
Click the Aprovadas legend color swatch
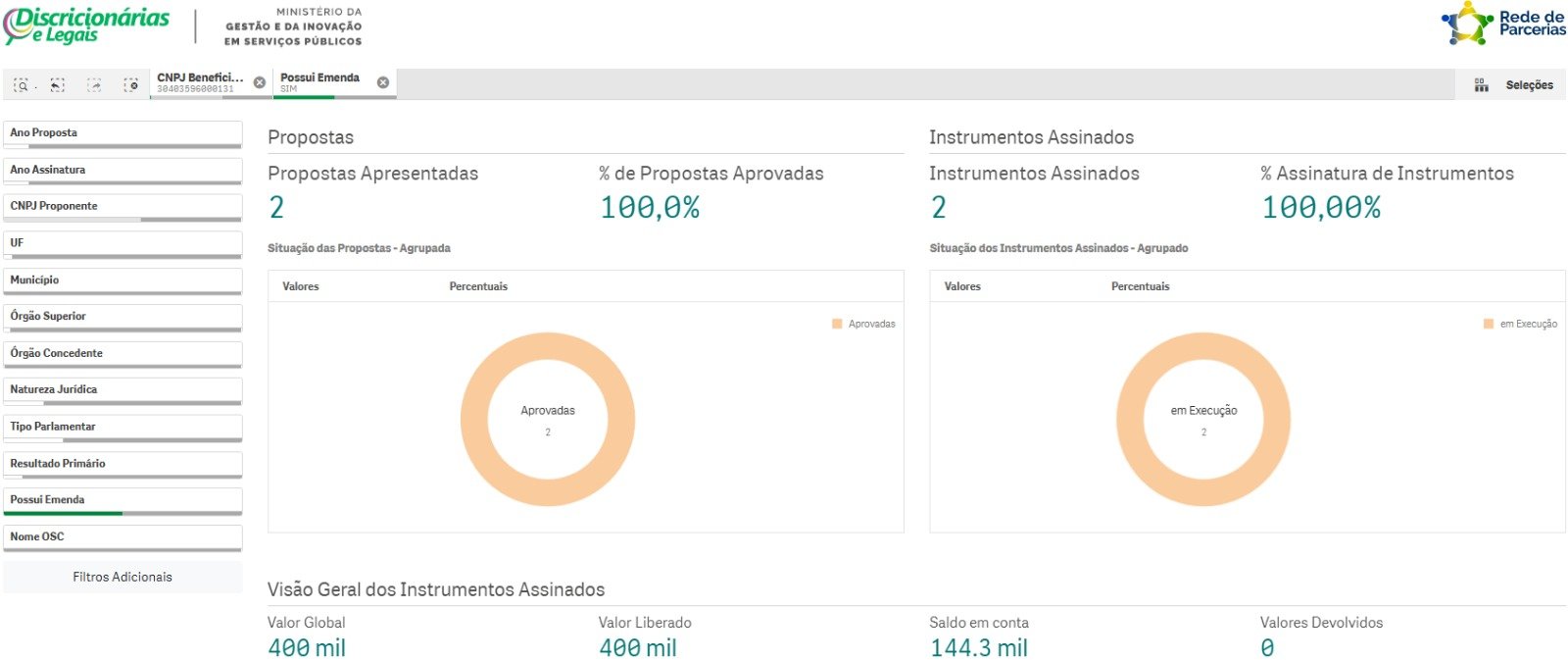837,324
